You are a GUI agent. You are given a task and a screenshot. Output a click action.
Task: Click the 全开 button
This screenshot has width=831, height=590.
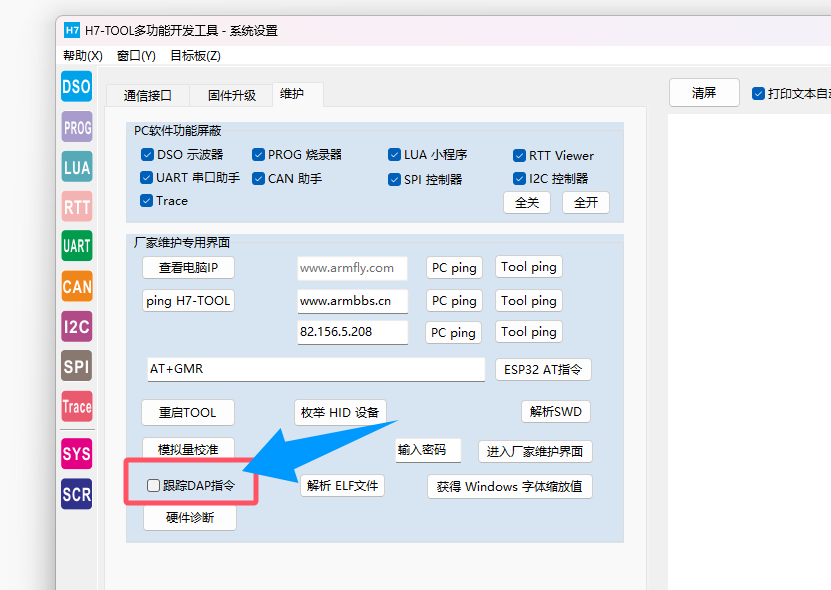click(586, 202)
